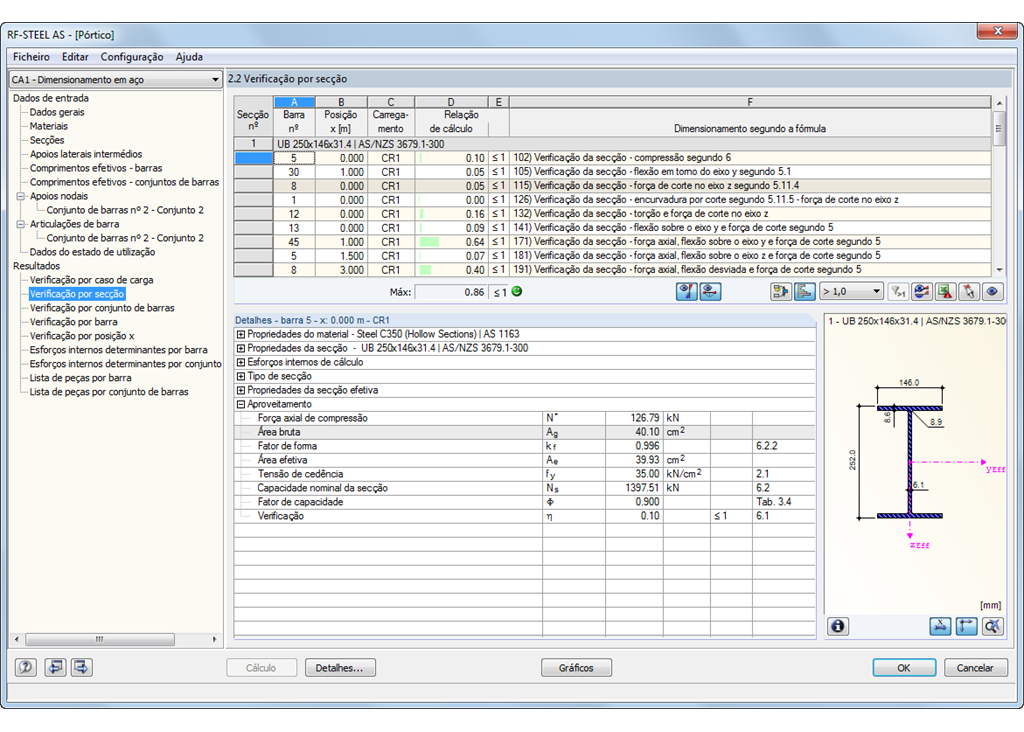Select Apoios laterais intermédios tree item
This screenshot has height=732, width=1024.
point(86,154)
